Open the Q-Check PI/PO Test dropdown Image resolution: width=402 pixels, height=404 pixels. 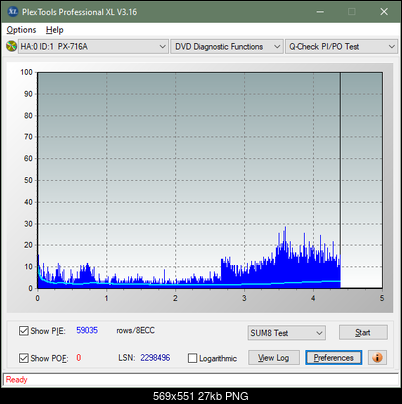pos(341,47)
